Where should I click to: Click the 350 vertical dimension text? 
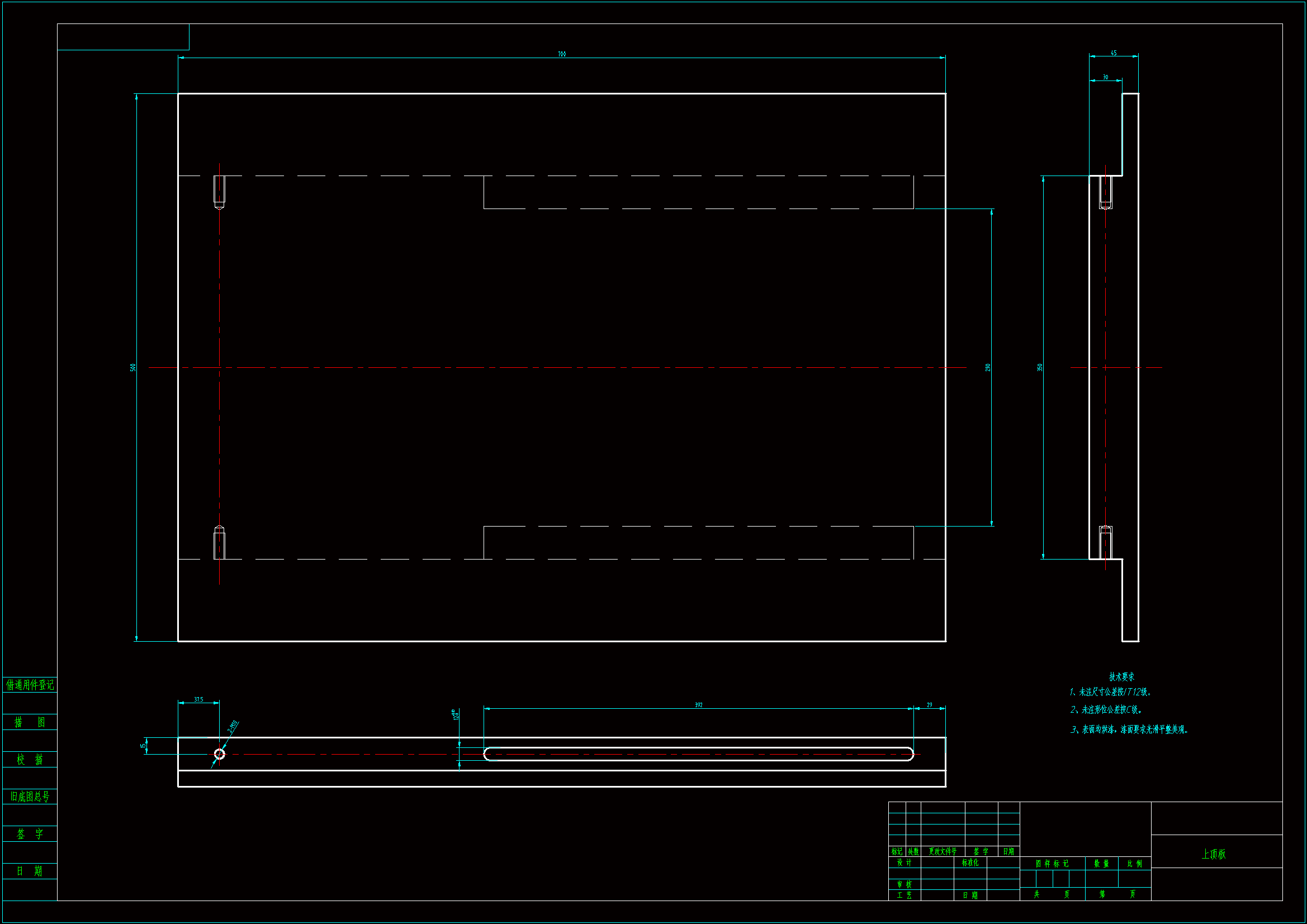1040,368
